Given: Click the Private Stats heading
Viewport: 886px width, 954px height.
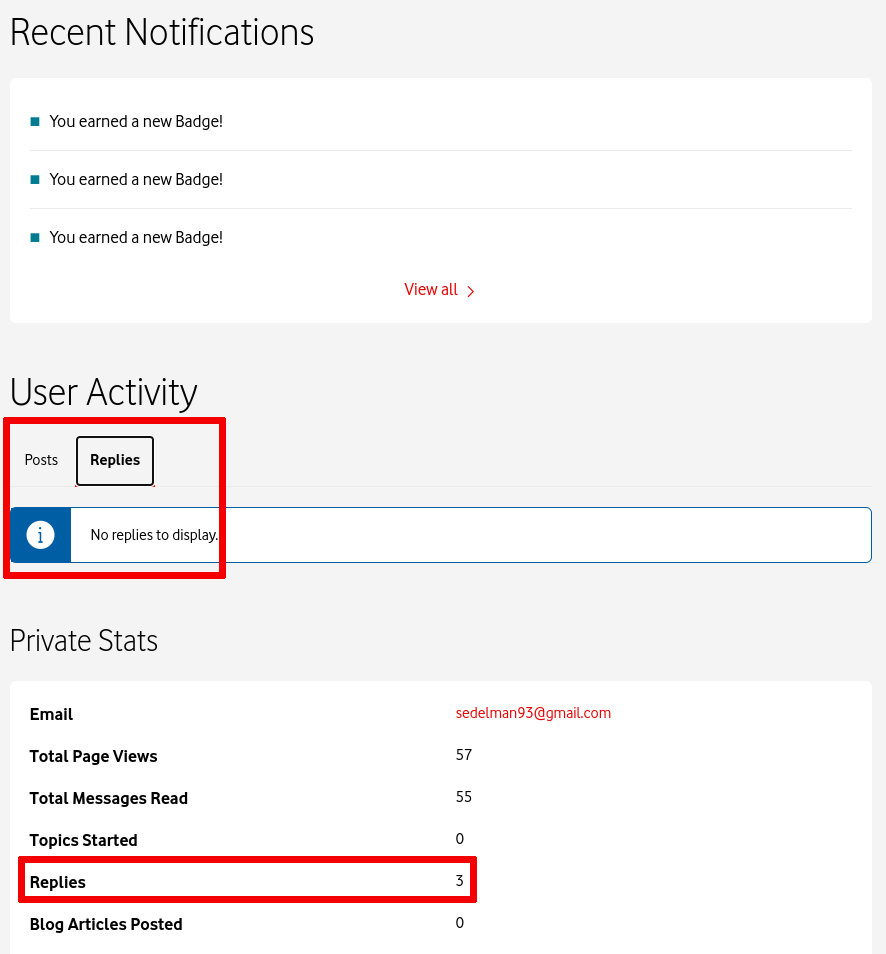Looking at the screenshot, I should point(84,641).
